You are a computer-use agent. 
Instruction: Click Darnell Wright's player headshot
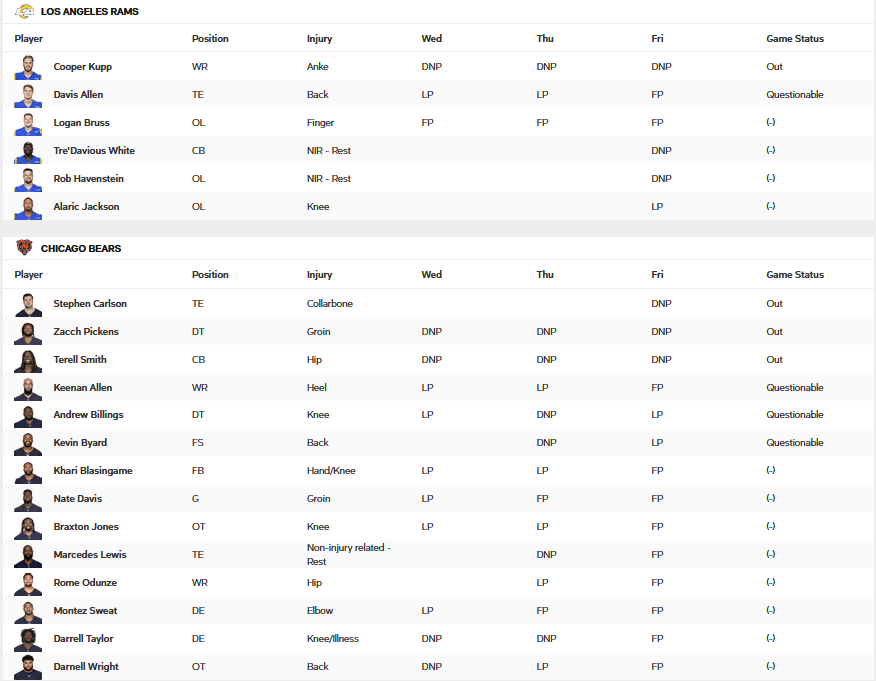[x=28, y=667]
